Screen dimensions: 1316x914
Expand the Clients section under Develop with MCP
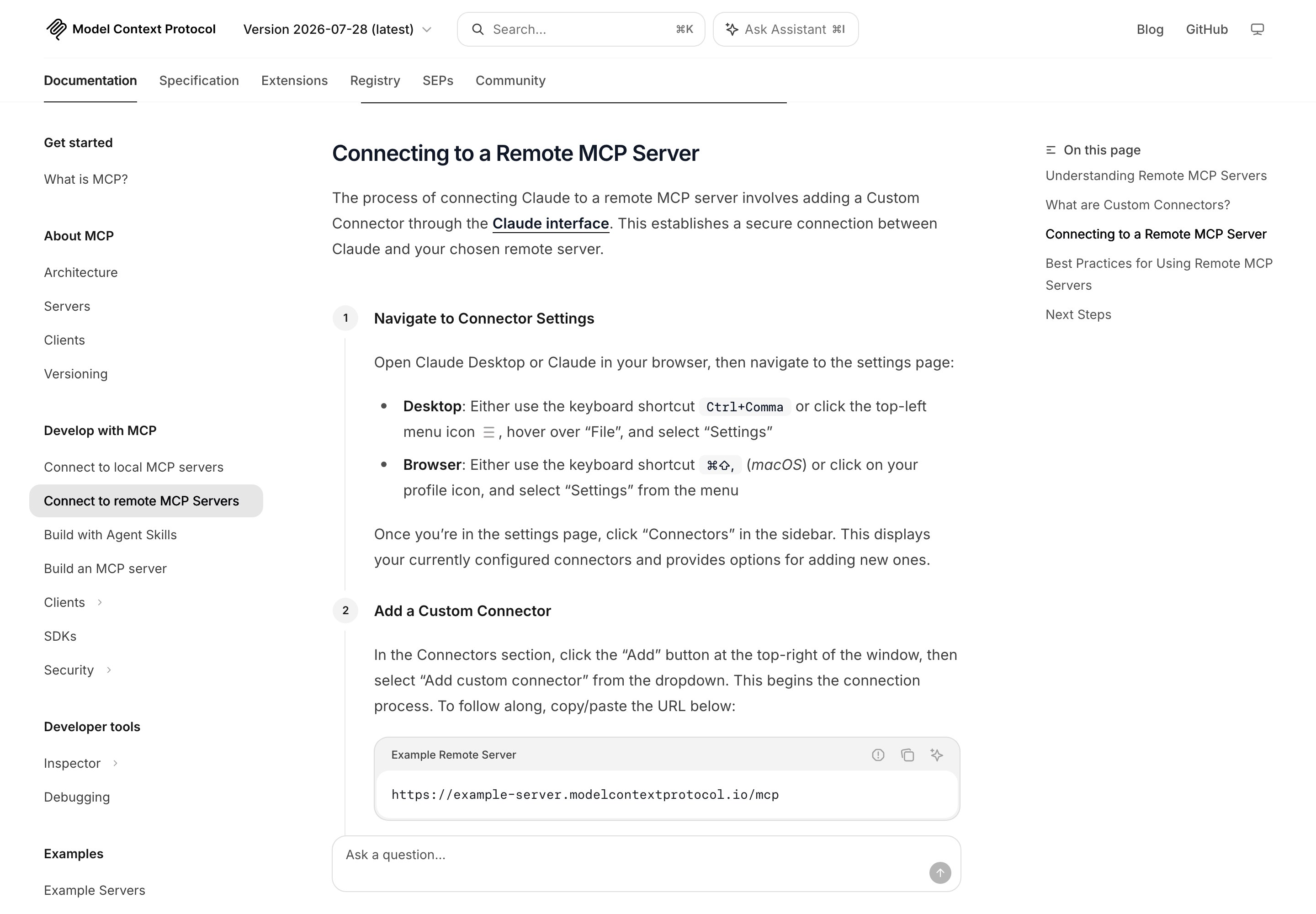point(100,602)
